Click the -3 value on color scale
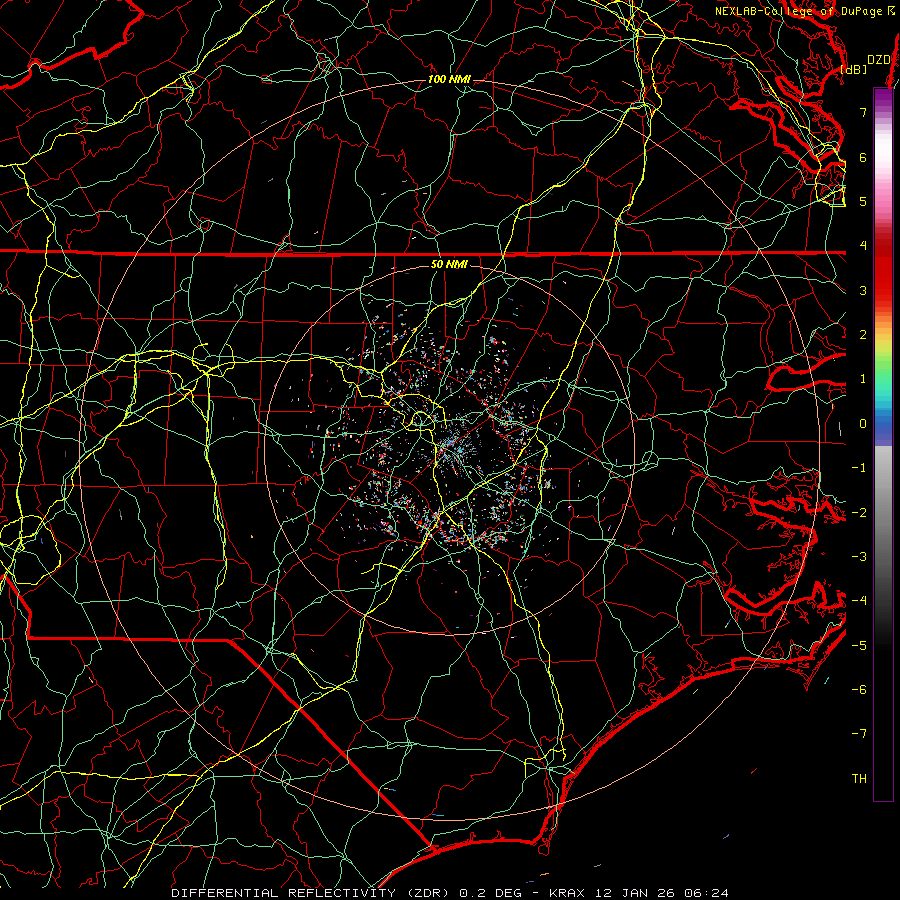Screen dimensions: 900x900 point(859,557)
